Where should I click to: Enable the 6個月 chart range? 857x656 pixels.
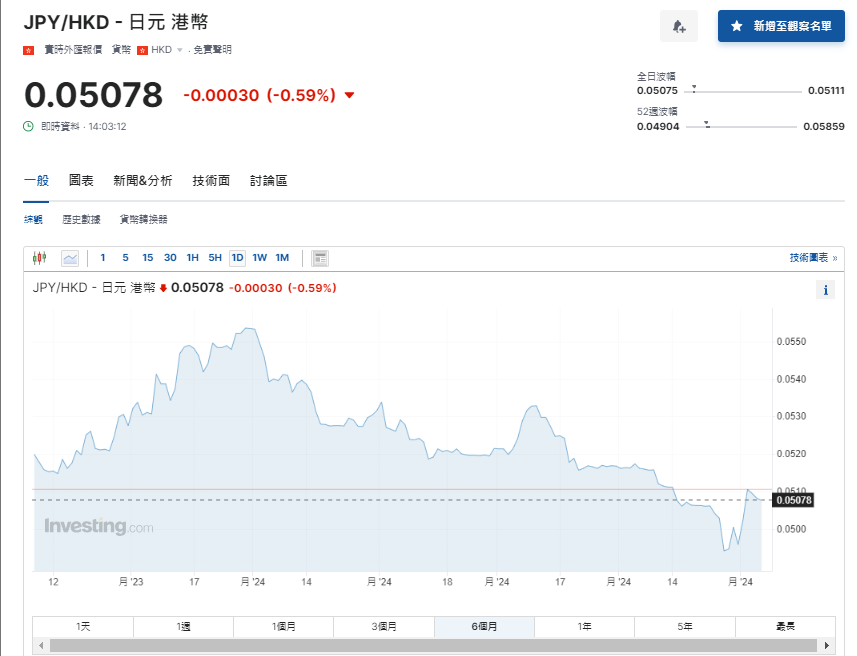[x=484, y=626]
